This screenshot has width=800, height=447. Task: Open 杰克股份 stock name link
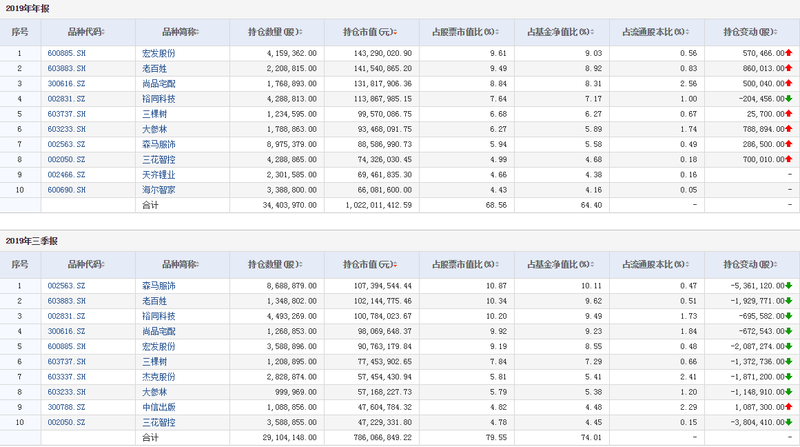159,377
